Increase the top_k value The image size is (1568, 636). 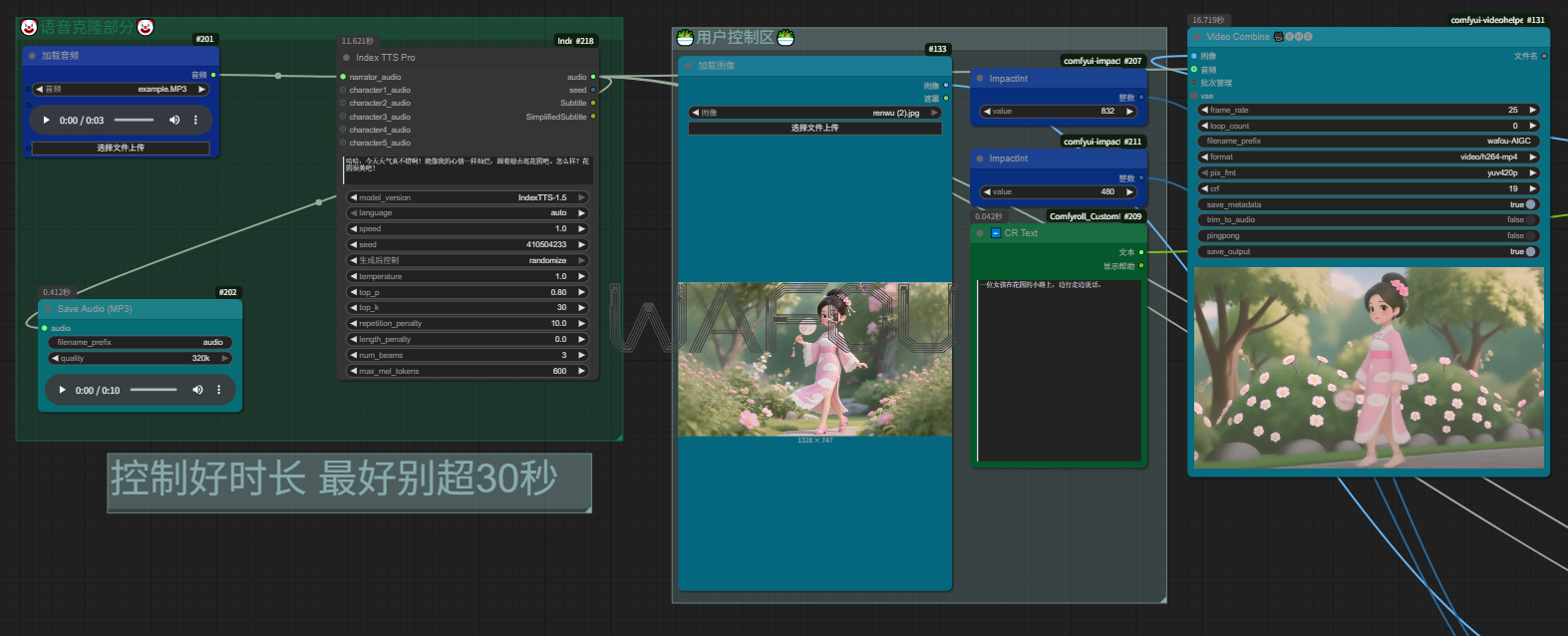tap(582, 308)
